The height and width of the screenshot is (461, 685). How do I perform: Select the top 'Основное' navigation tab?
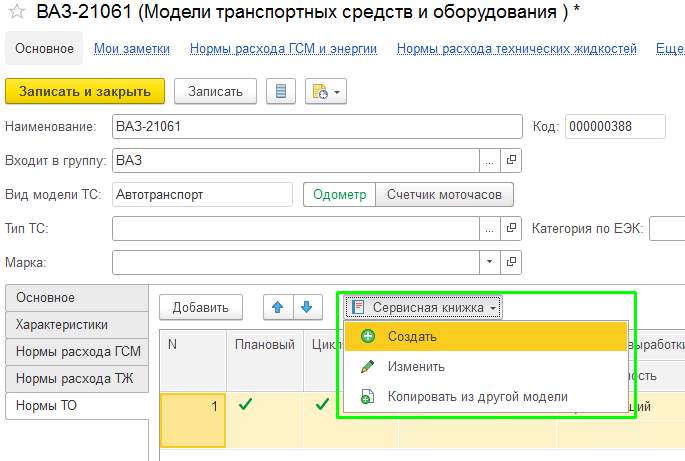(x=44, y=48)
